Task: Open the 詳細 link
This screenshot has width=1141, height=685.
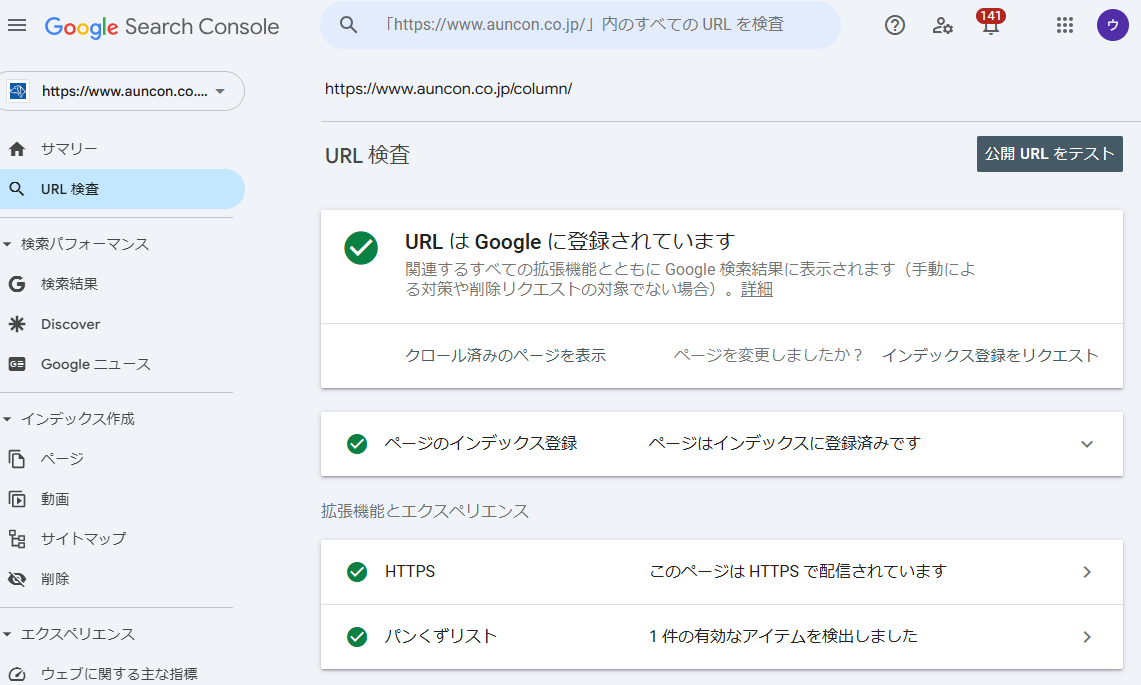Action: [757, 290]
